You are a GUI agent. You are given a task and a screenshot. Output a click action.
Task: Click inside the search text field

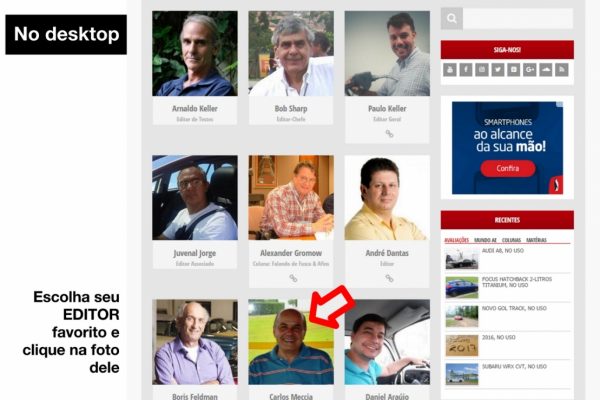click(x=518, y=18)
